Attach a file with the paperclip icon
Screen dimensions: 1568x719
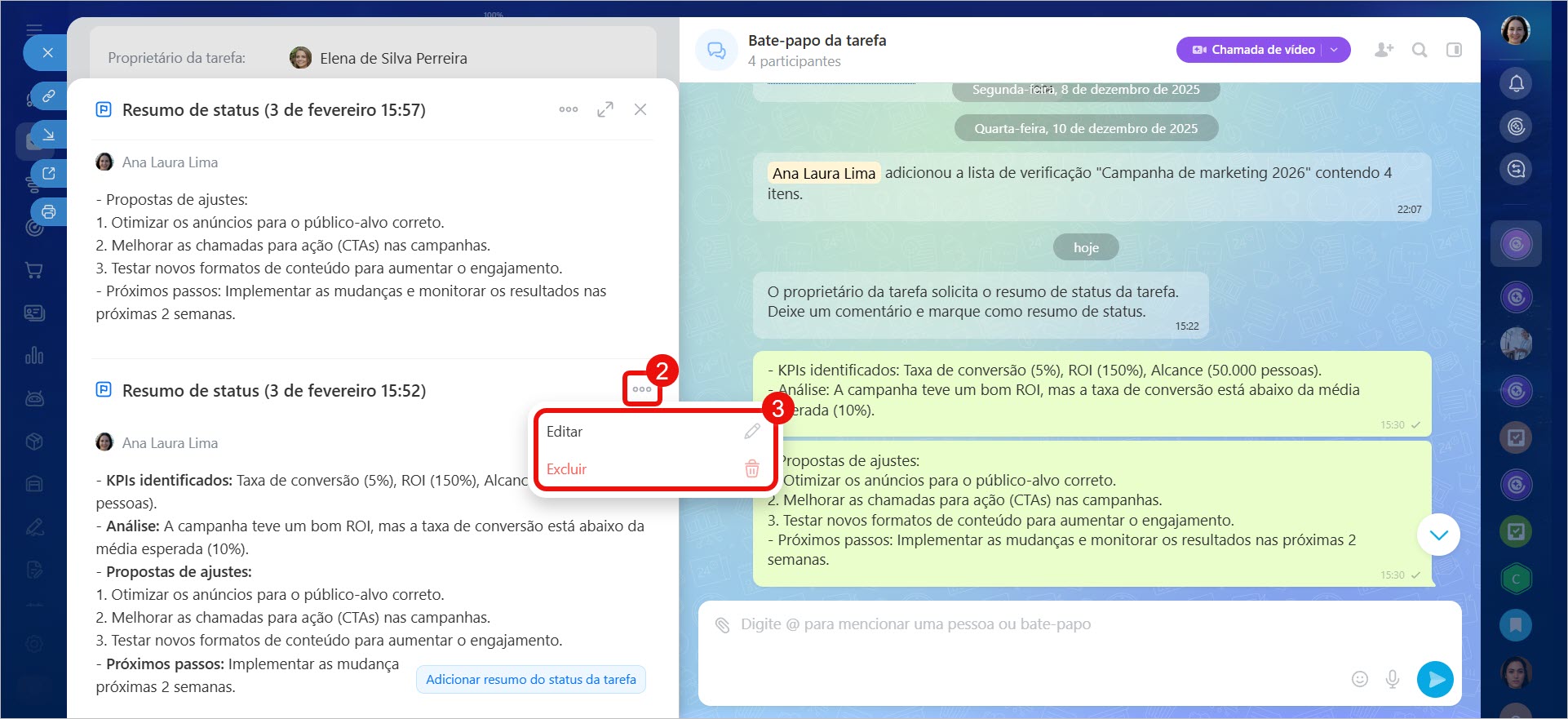(722, 625)
